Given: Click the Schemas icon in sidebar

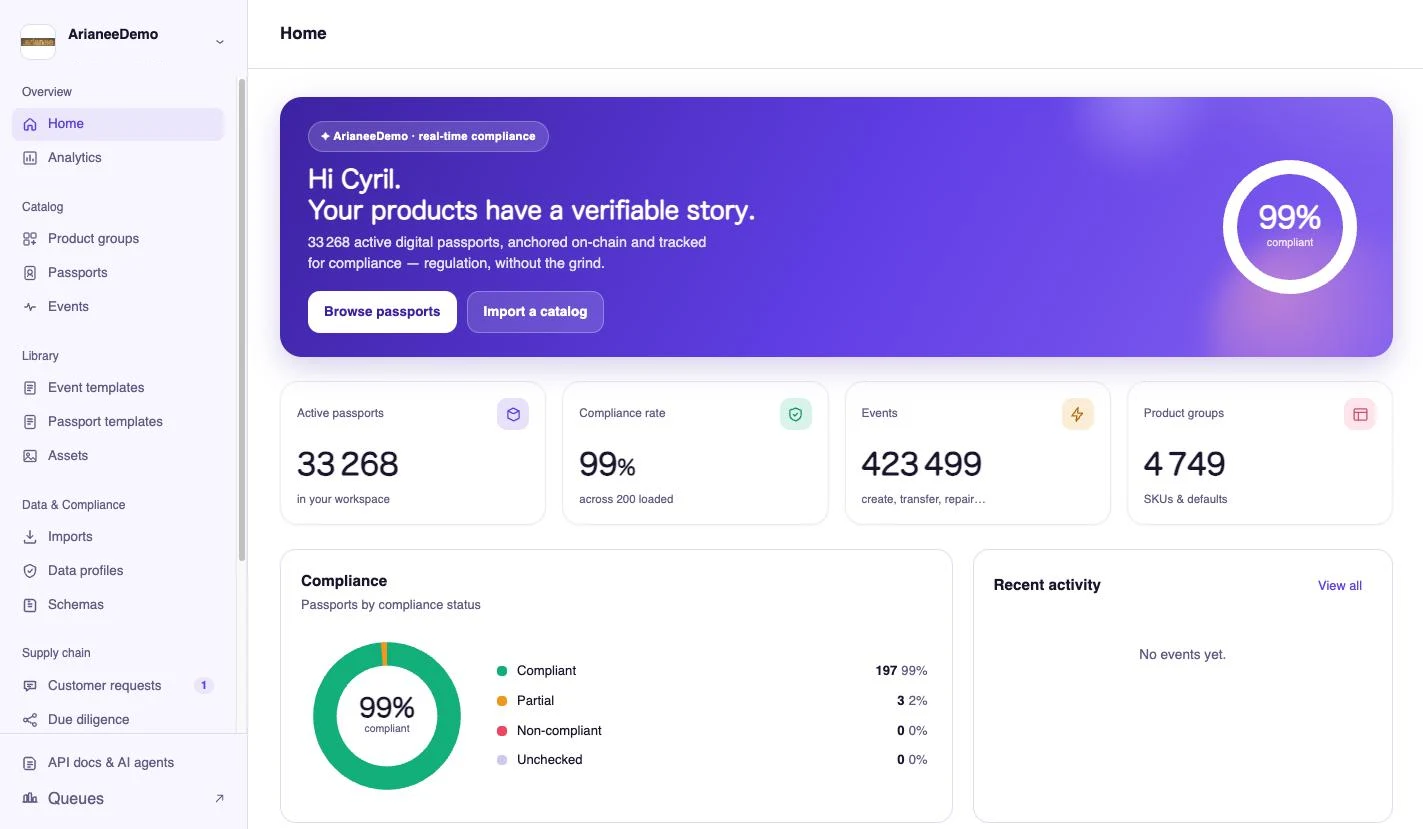Looking at the screenshot, I should [30, 605].
